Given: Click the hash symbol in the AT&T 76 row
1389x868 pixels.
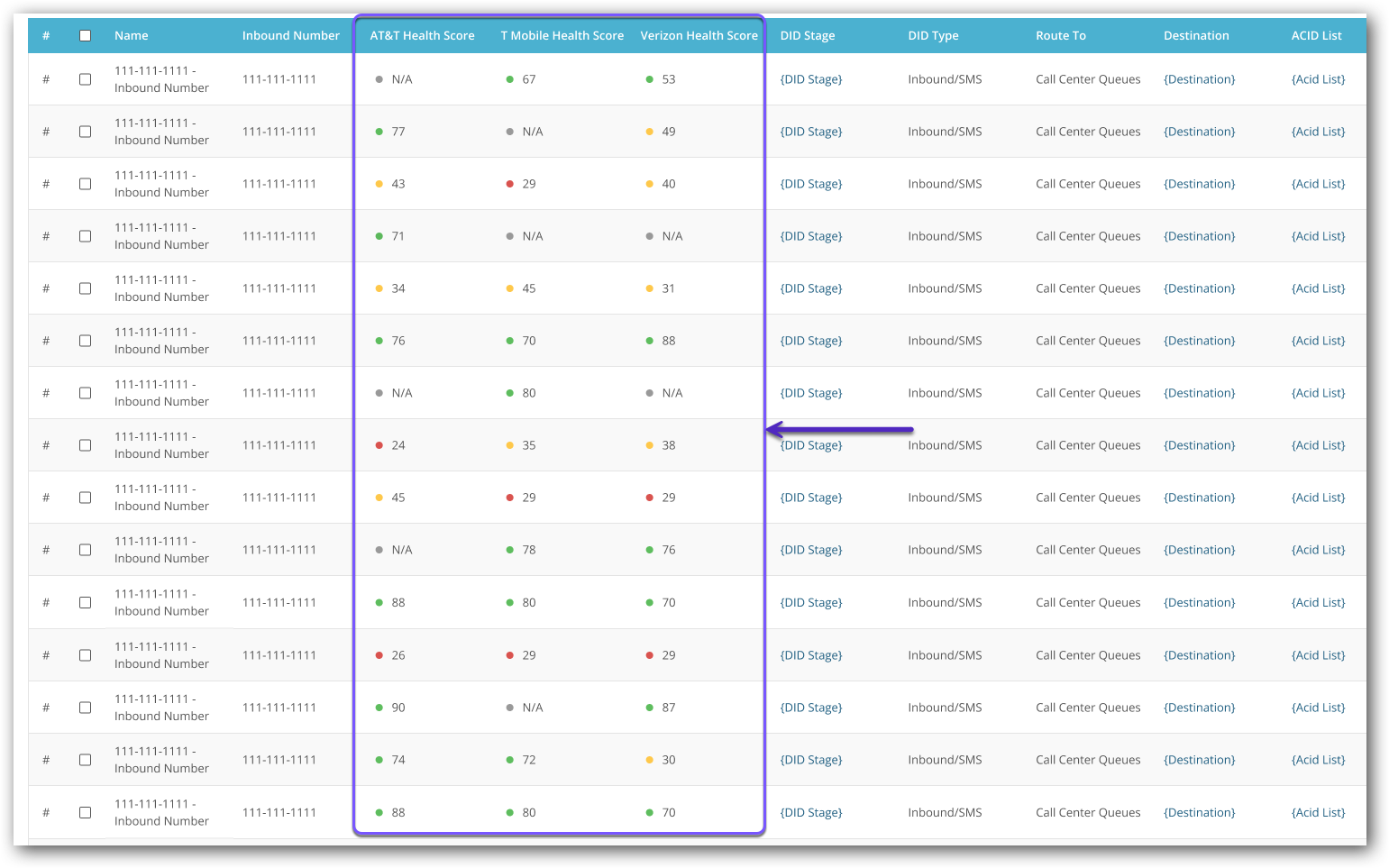Looking at the screenshot, I should 46,341.
